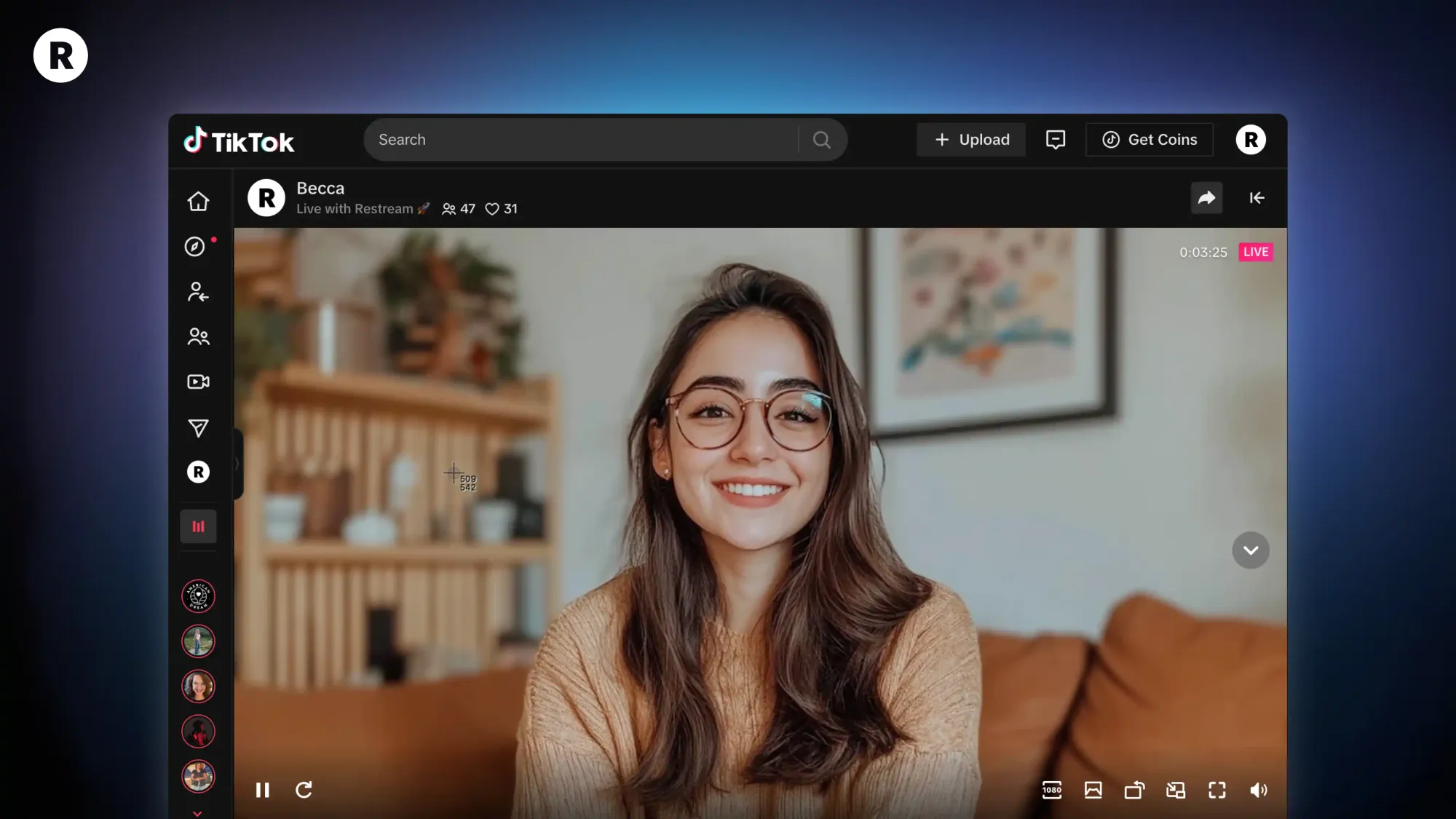Open the Following sidebar icon
Screen dimensions: 1456x819
(x=197, y=292)
